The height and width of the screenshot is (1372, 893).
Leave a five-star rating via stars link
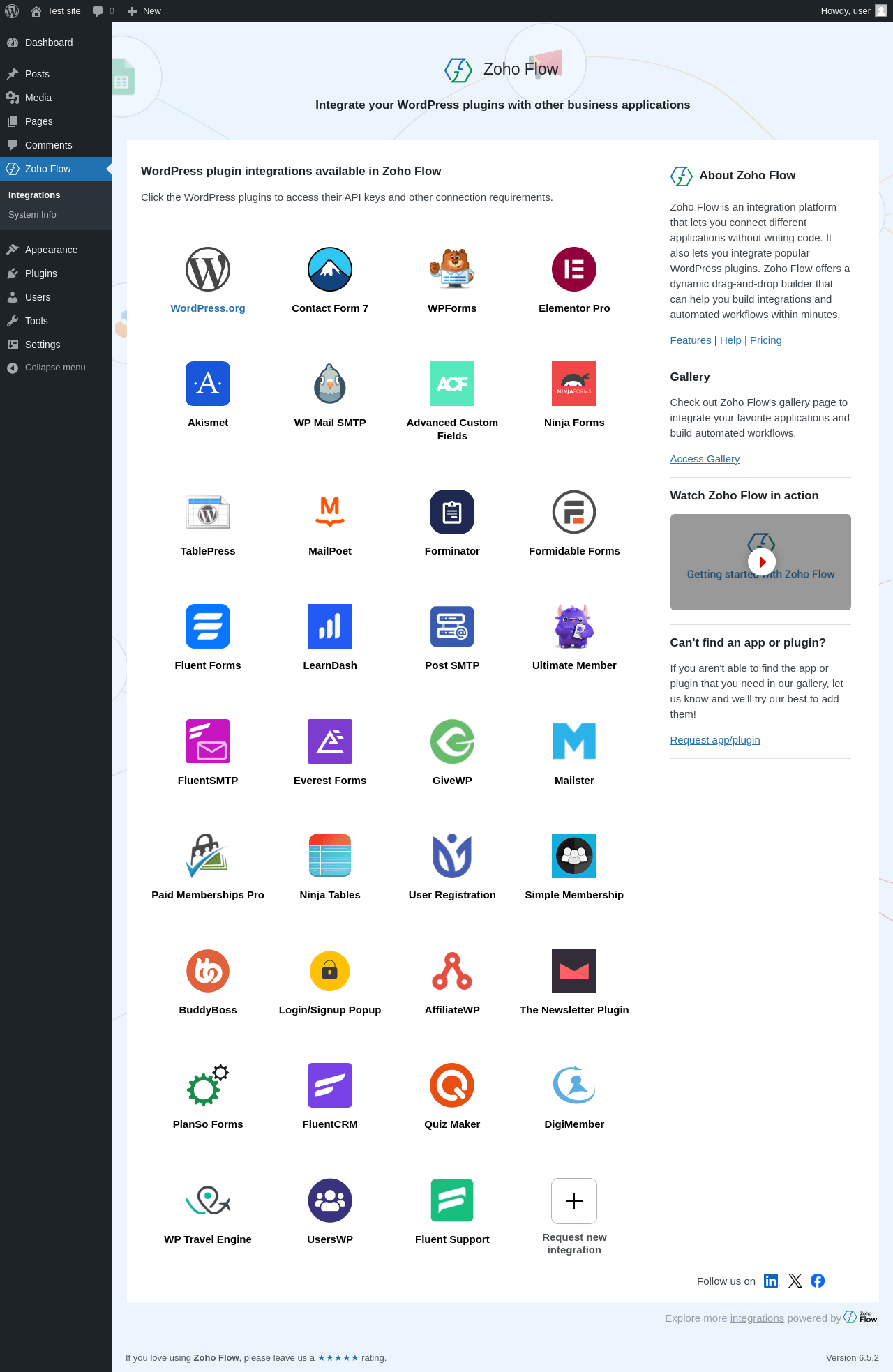tap(338, 1358)
